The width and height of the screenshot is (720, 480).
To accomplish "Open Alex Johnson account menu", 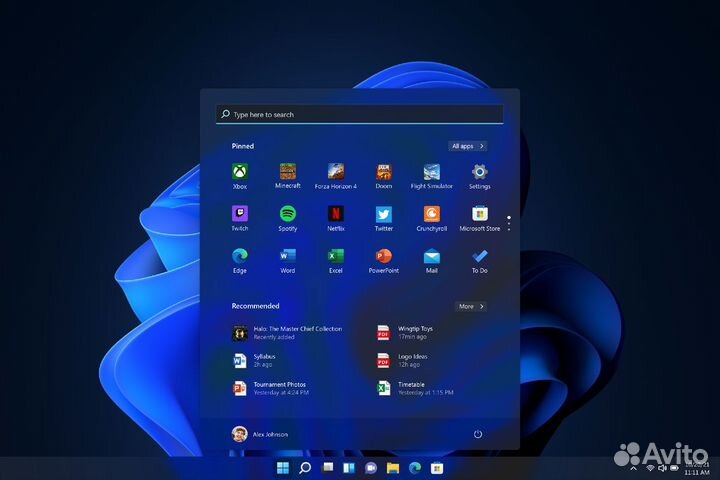I will [x=260, y=434].
